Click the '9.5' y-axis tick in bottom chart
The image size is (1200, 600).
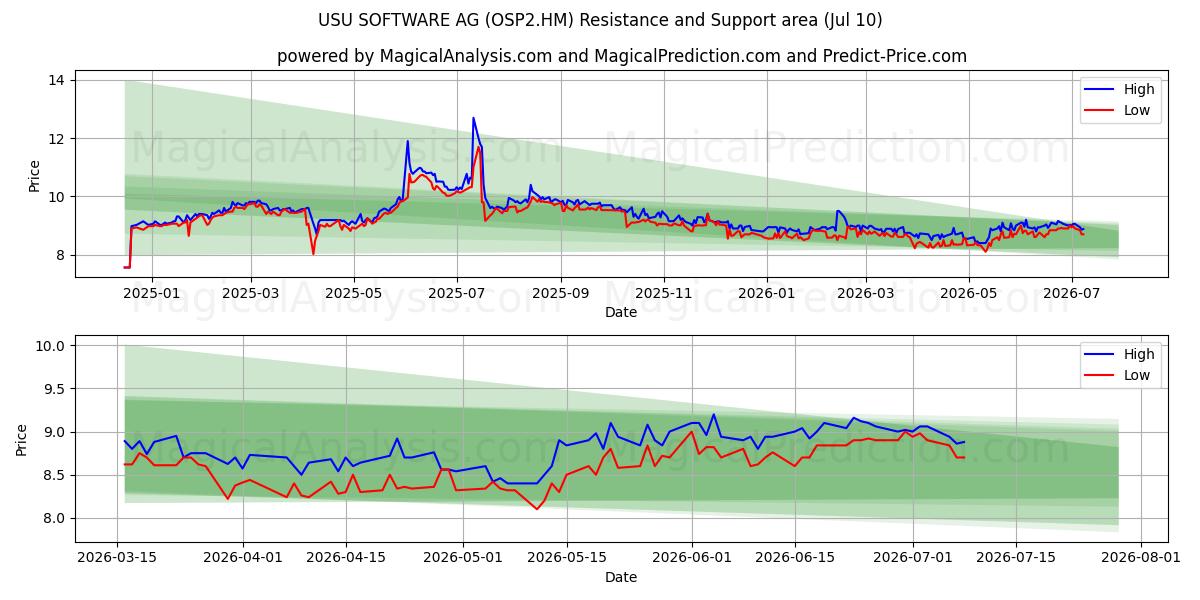tap(56, 389)
